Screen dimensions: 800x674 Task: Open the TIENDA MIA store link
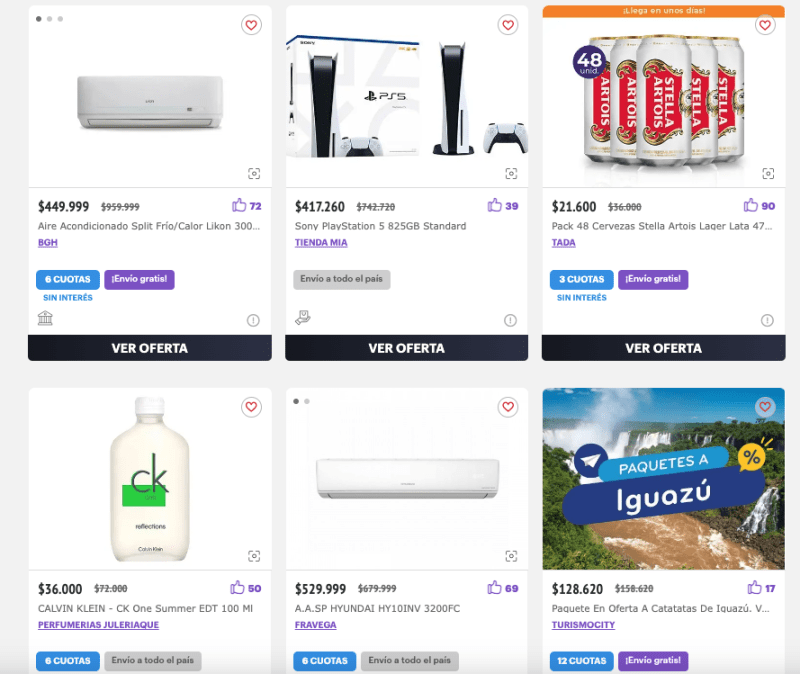click(321, 243)
